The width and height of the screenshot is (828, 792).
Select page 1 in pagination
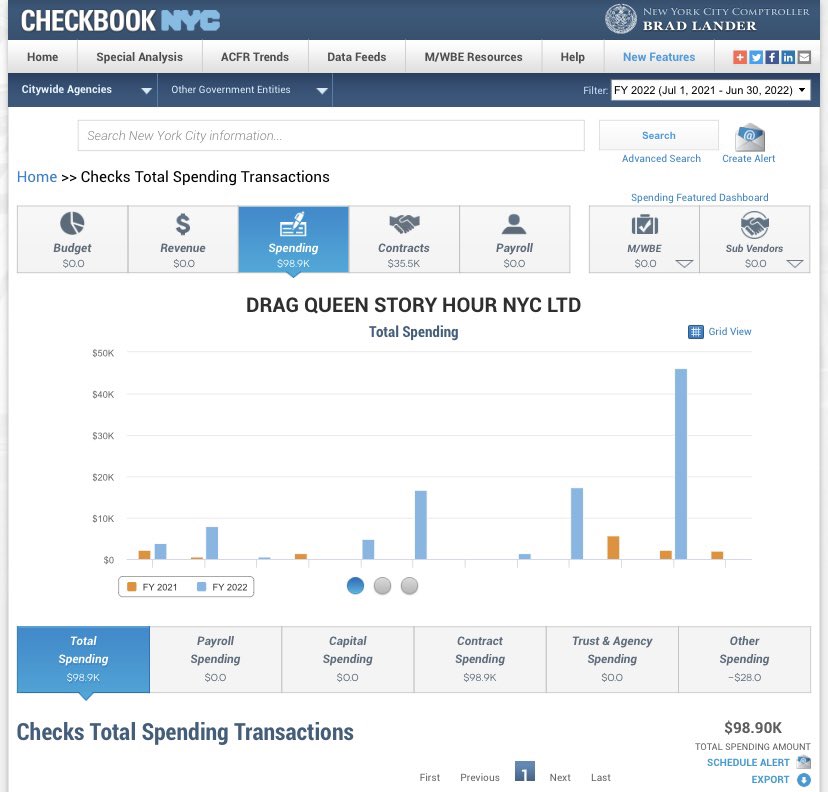tap(524, 772)
